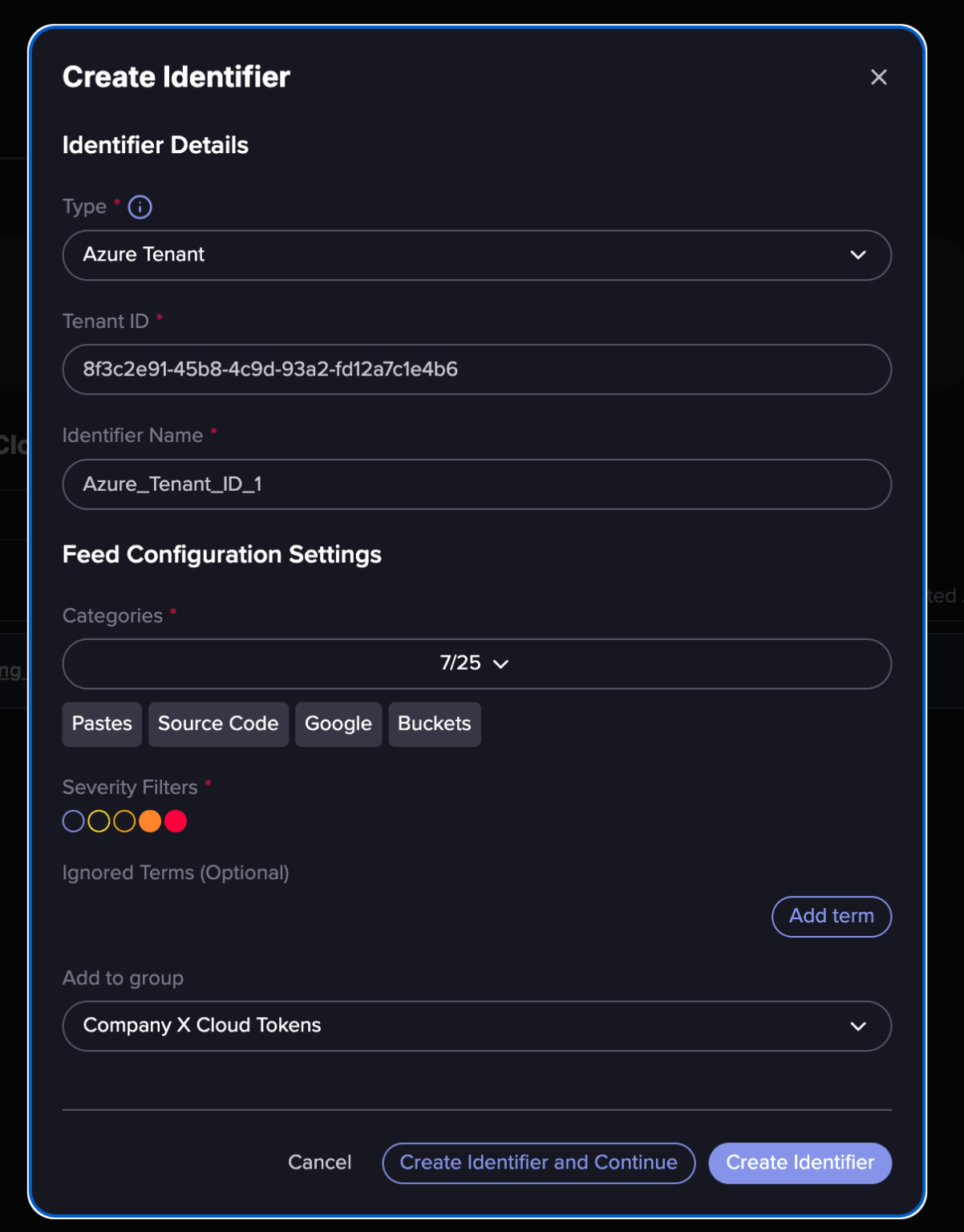
Task: Enable the first blue severity filter
Action: 73,821
